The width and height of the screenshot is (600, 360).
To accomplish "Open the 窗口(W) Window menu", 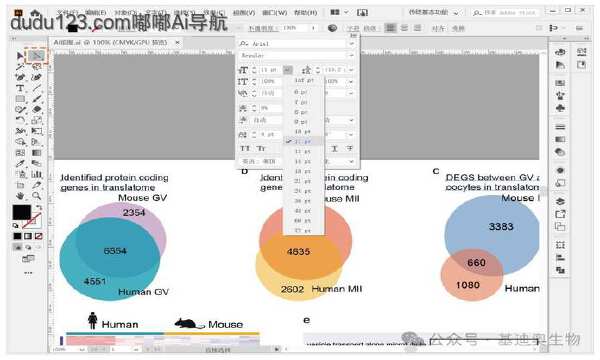I will click(274, 13).
